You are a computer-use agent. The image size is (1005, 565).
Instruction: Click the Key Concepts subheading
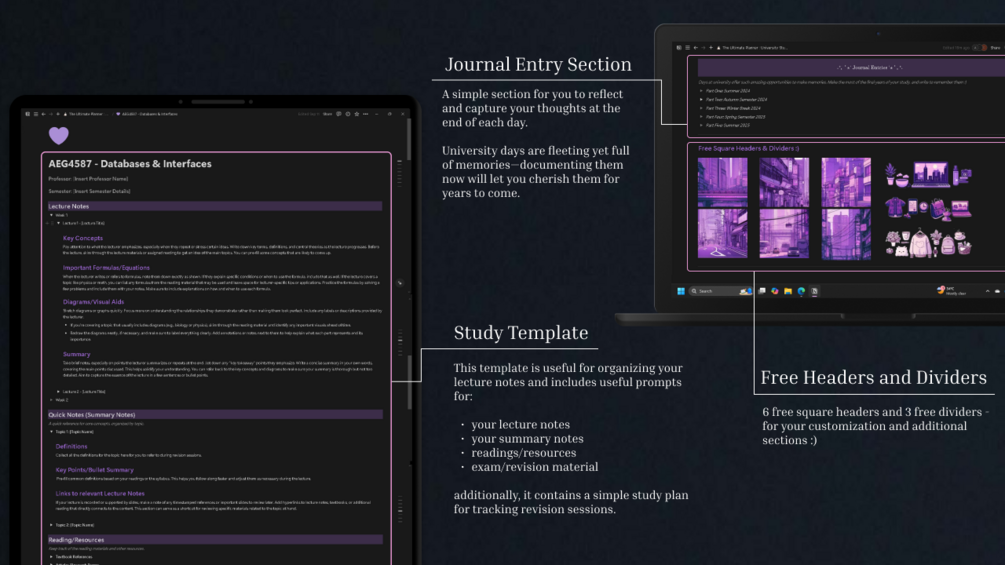click(x=83, y=238)
